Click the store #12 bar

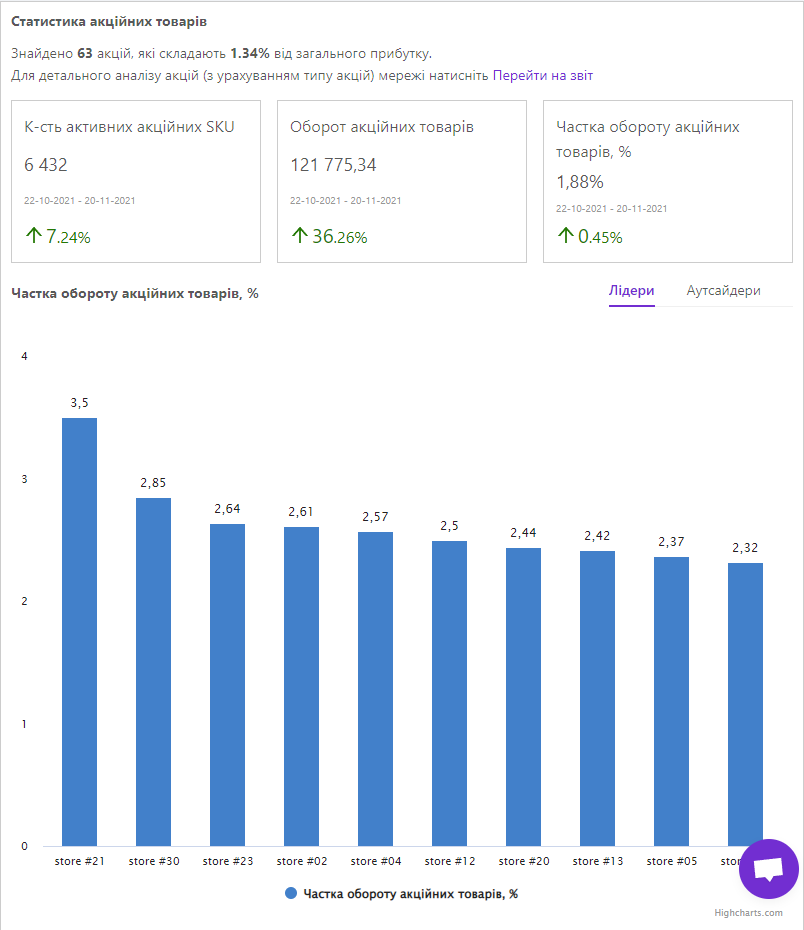coord(449,694)
